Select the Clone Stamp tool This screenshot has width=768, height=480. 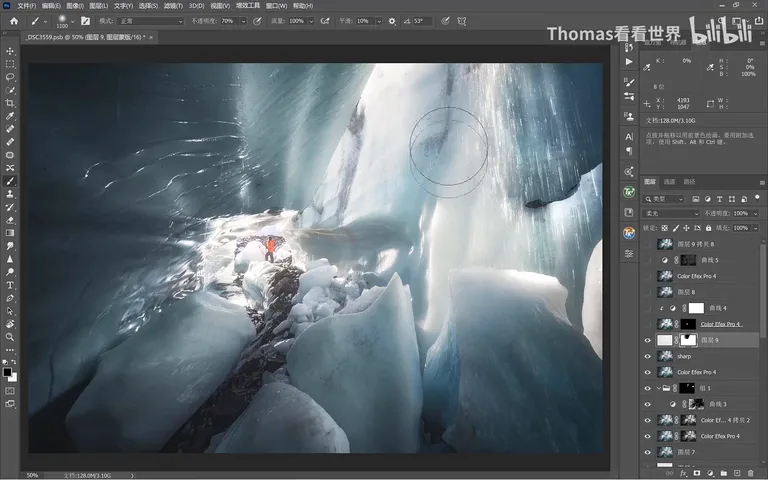(x=10, y=194)
